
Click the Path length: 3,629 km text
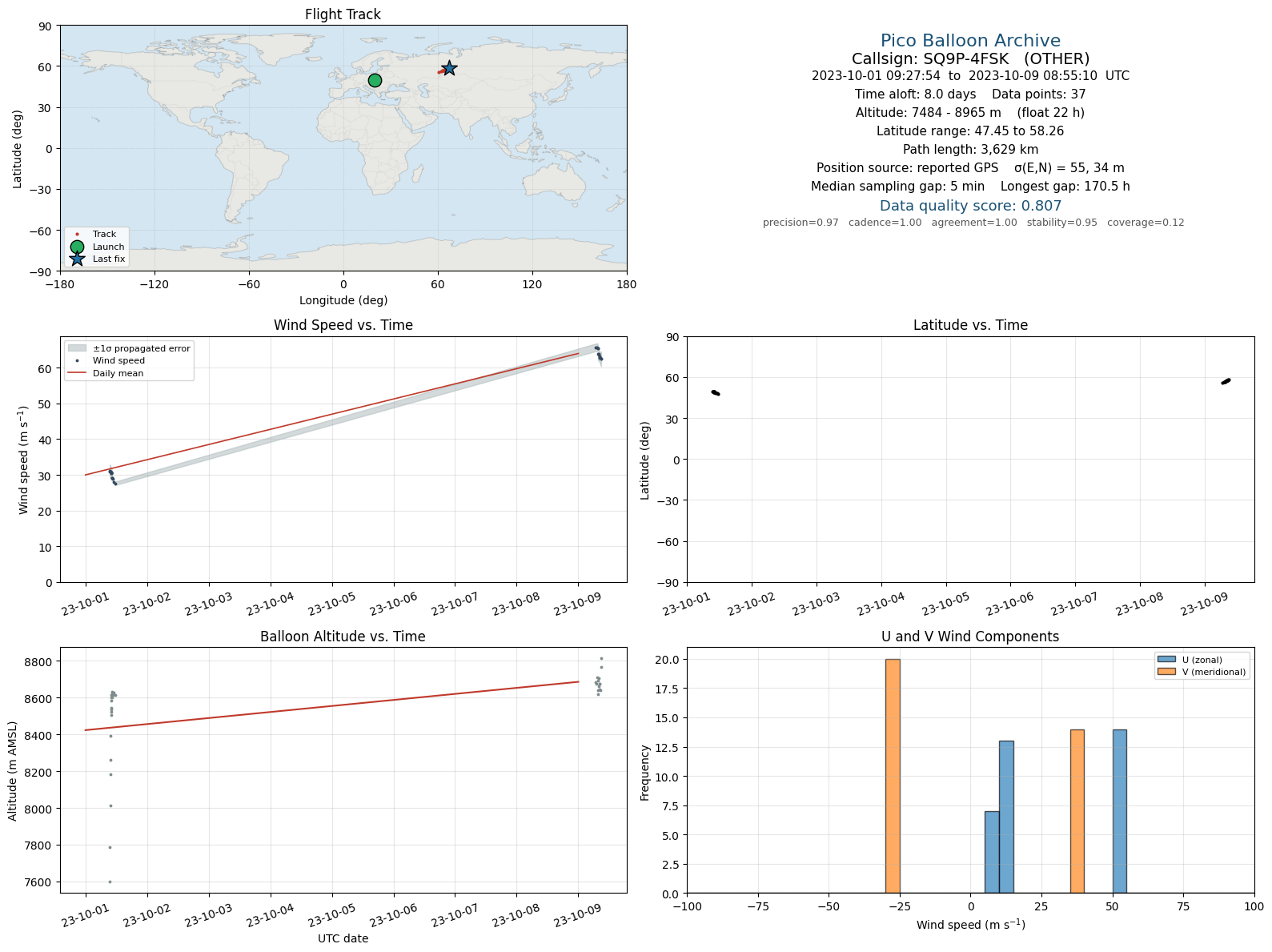970,150
